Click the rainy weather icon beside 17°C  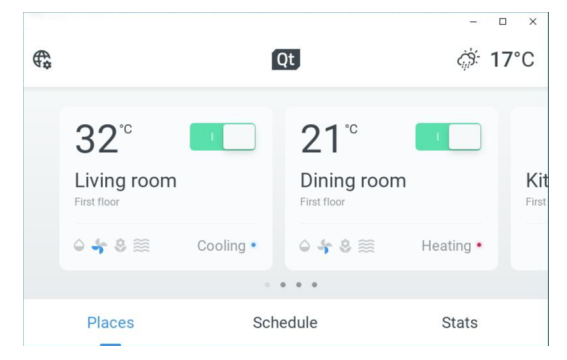pos(468,59)
